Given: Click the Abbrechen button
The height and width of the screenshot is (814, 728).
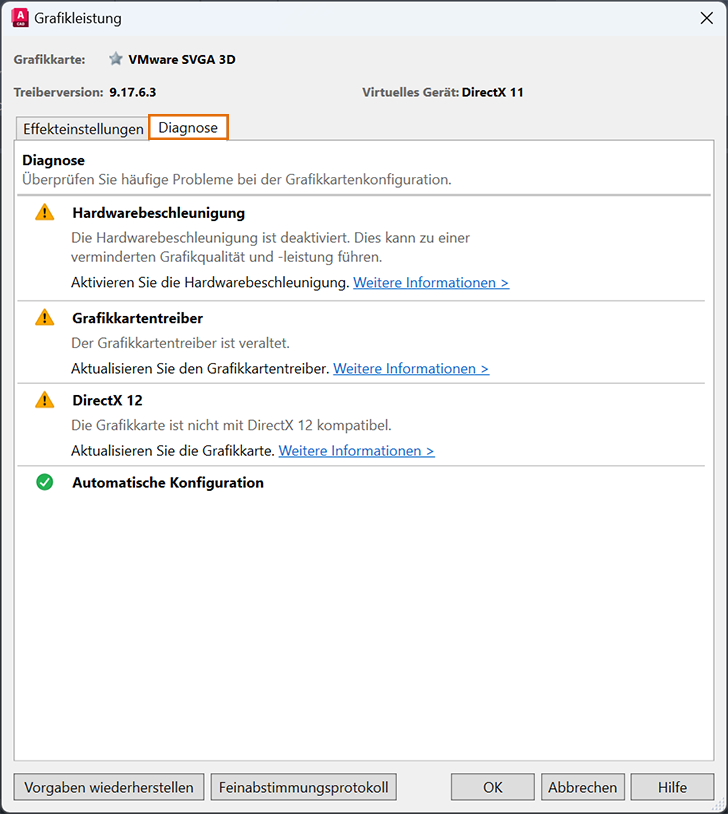Looking at the screenshot, I should coord(583,787).
